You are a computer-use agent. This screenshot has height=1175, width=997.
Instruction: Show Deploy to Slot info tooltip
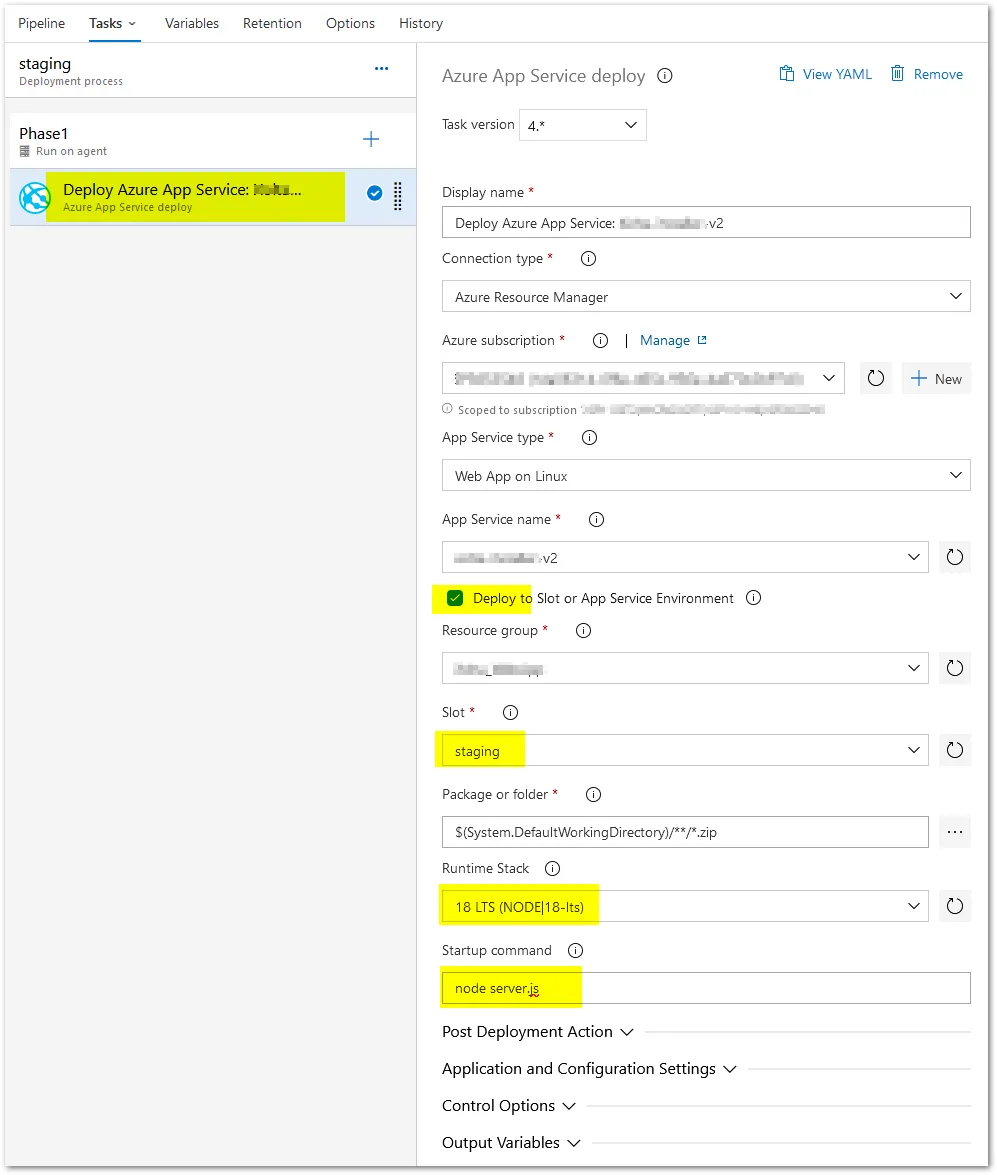(x=753, y=597)
